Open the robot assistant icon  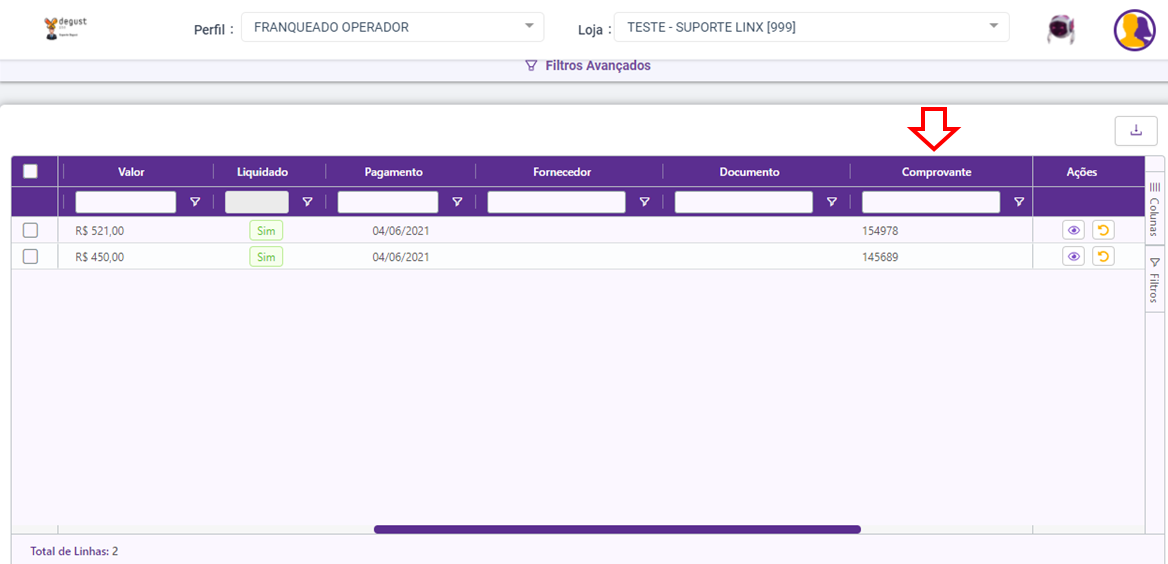click(1059, 30)
